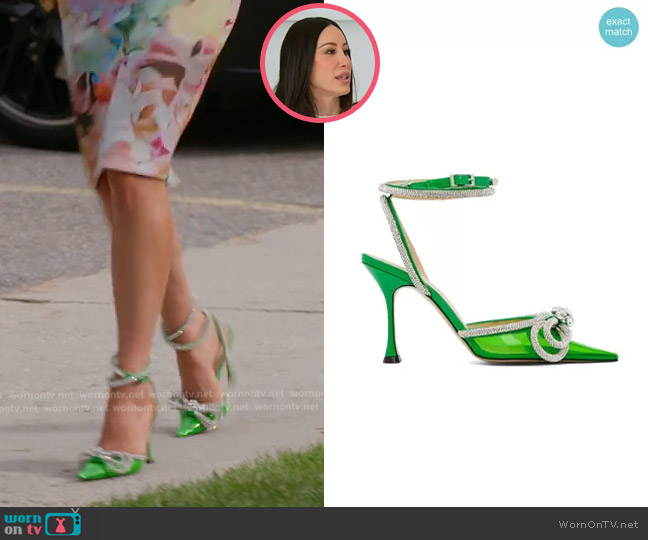Click the teal 'exact match' badge
The height and width of the screenshot is (540, 648).
pyautogui.click(x=618, y=27)
